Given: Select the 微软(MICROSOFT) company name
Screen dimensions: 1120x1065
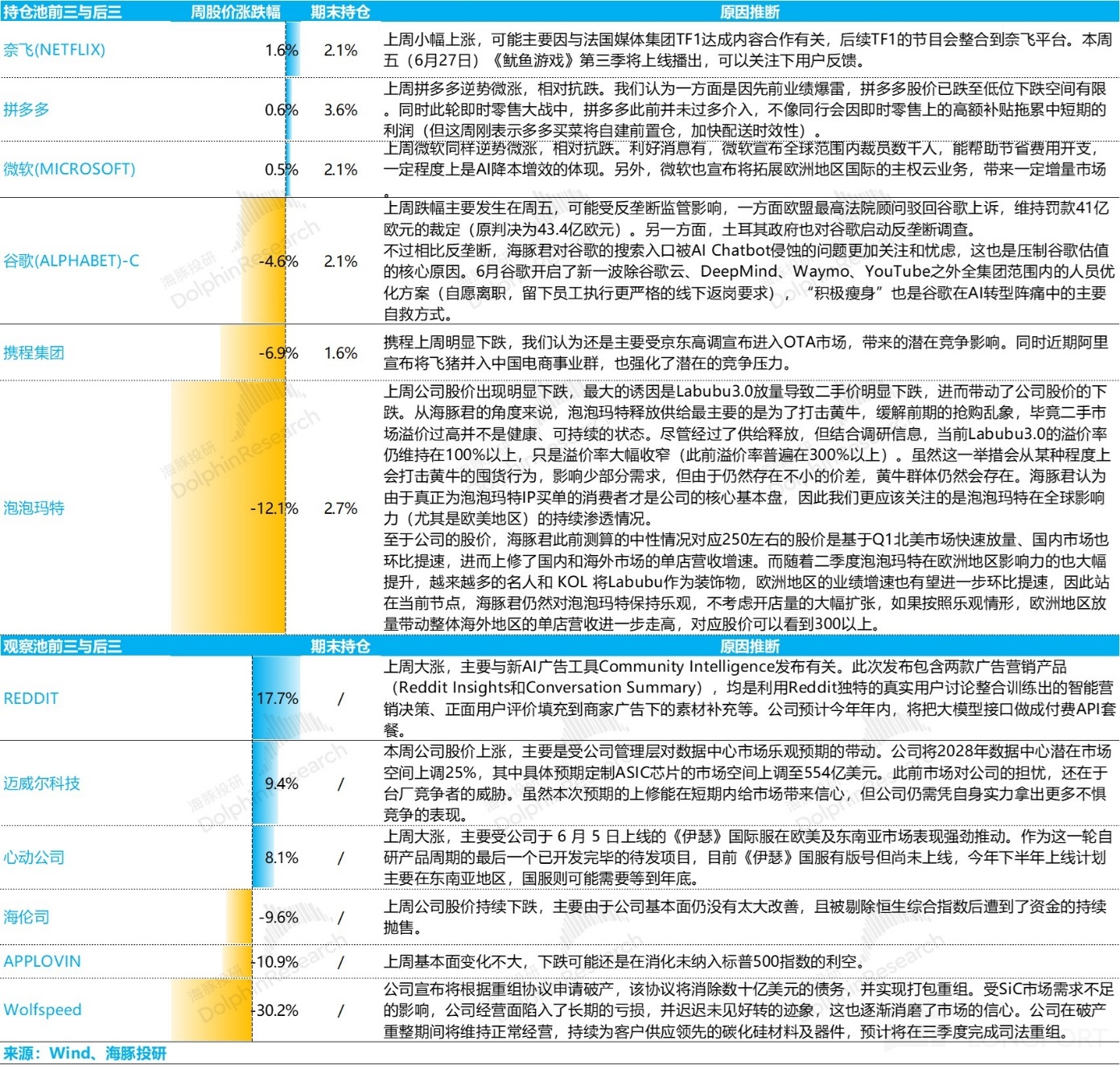Looking at the screenshot, I should tap(69, 169).
